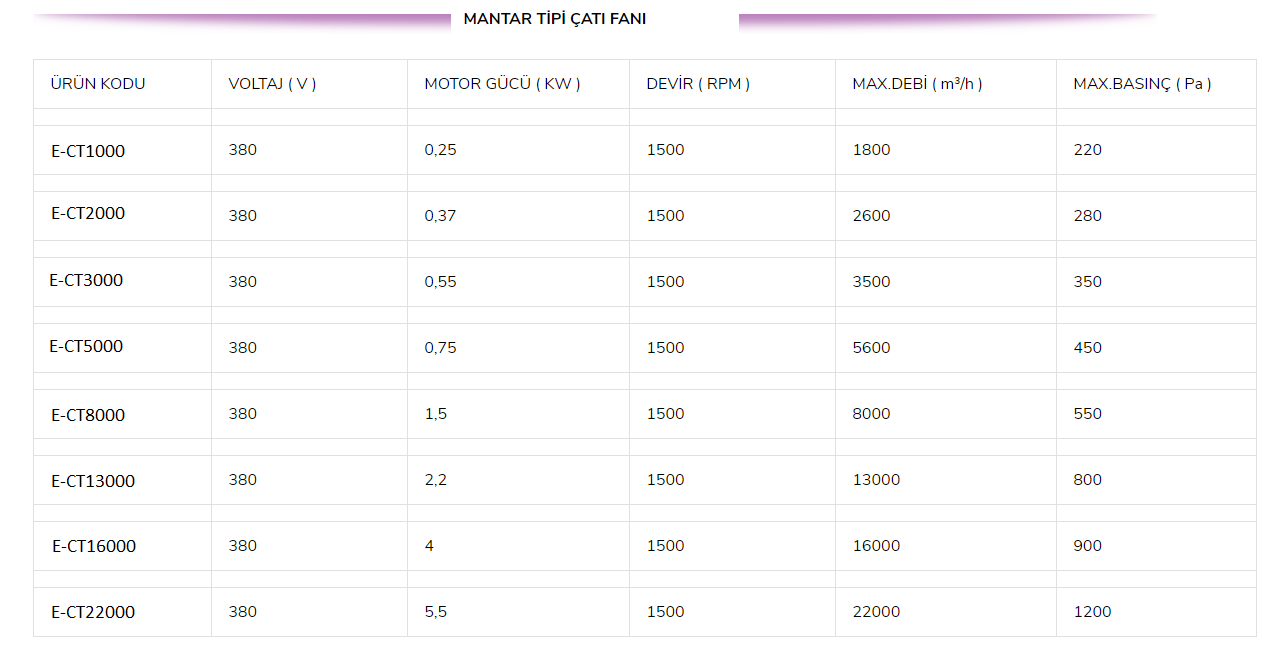Select product code E-CT3000
1287x661 pixels.
pos(86,281)
